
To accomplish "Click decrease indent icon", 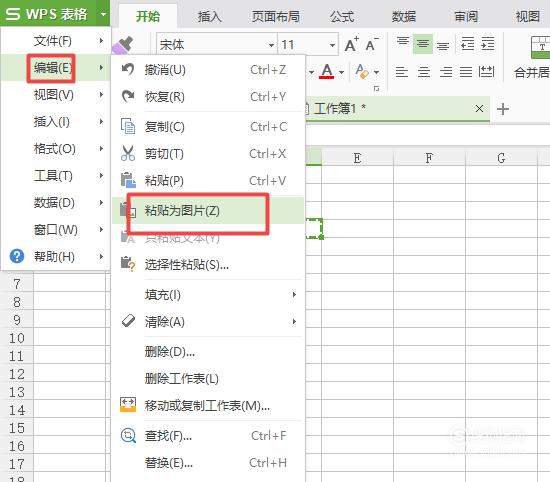I will (467, 44).
